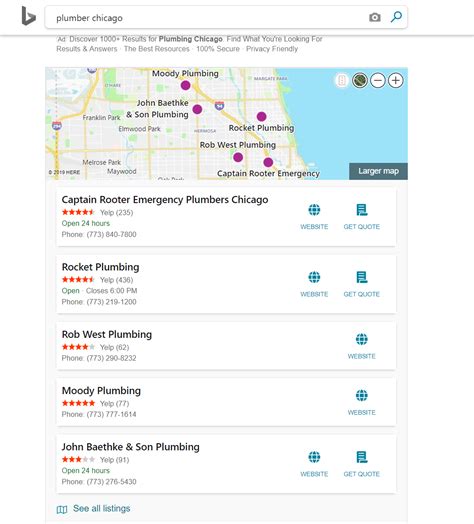The image size is (474, 524).
Task: Open Captain Rooter Emergency Plumbers Chicago listing
Action: pyautogui.click(x=165, y=200)
